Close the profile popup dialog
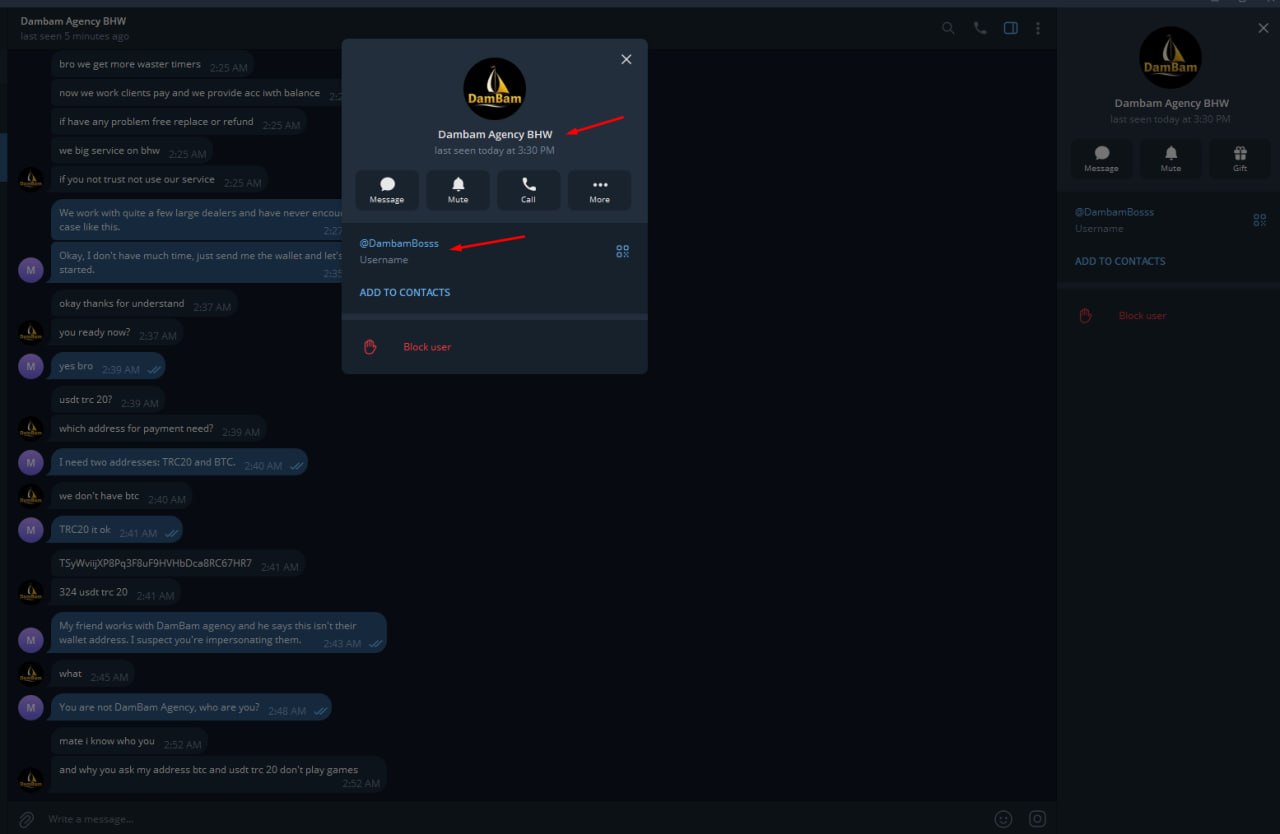The width and height of the screenshot is (1280, 834). tap(626, 59)
